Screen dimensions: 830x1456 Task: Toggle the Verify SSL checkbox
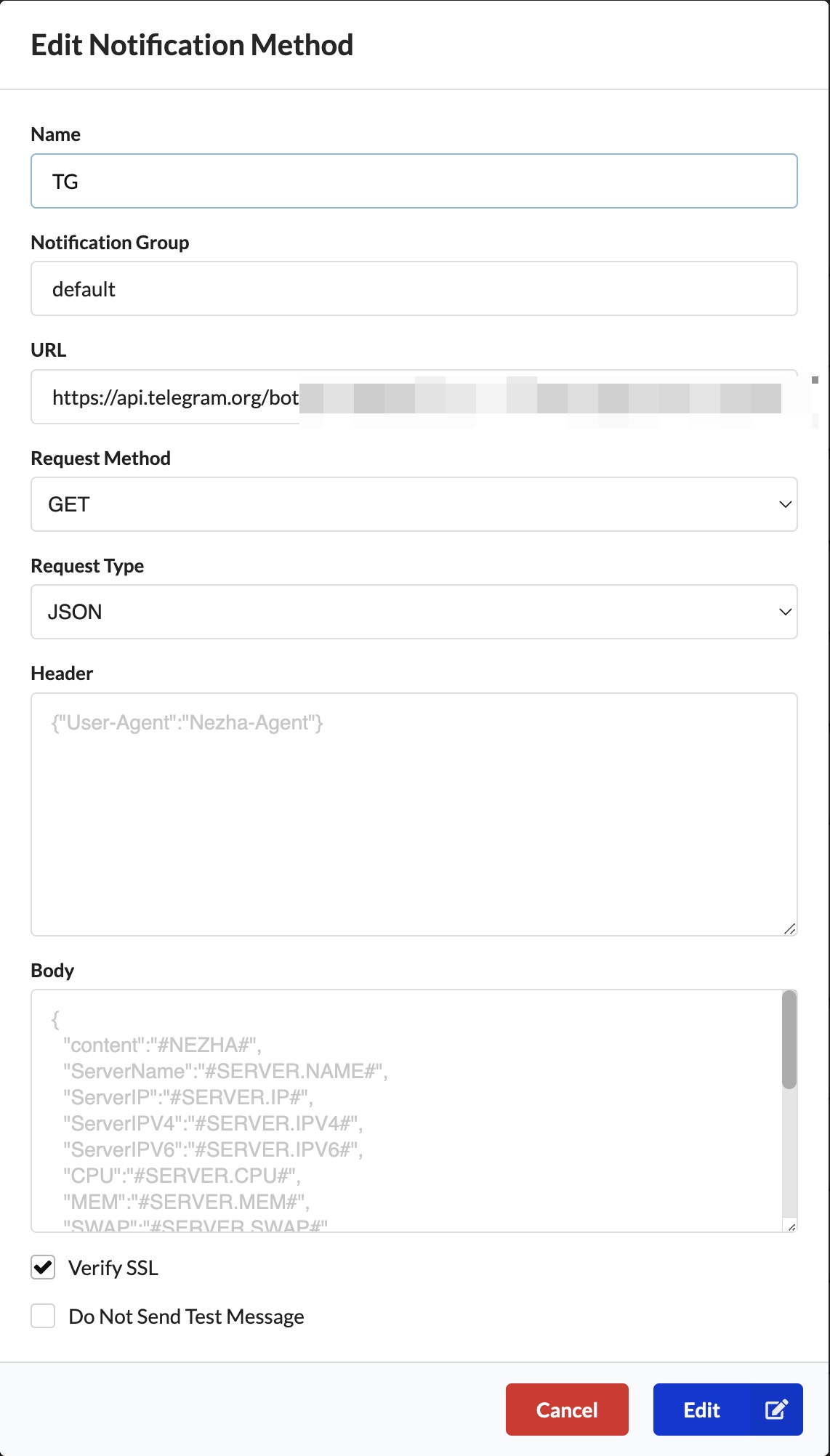point(43,1267)
